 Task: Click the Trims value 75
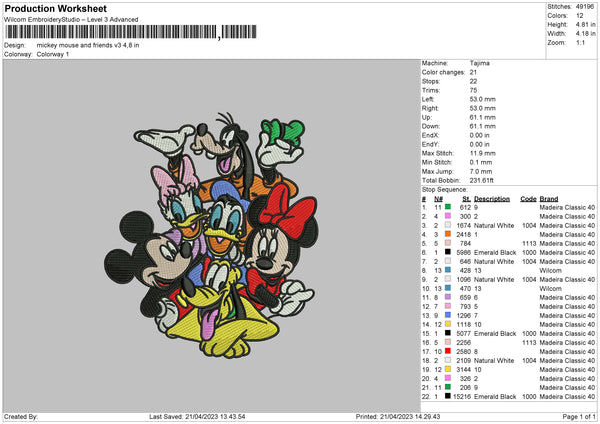[x=473, y=90]
